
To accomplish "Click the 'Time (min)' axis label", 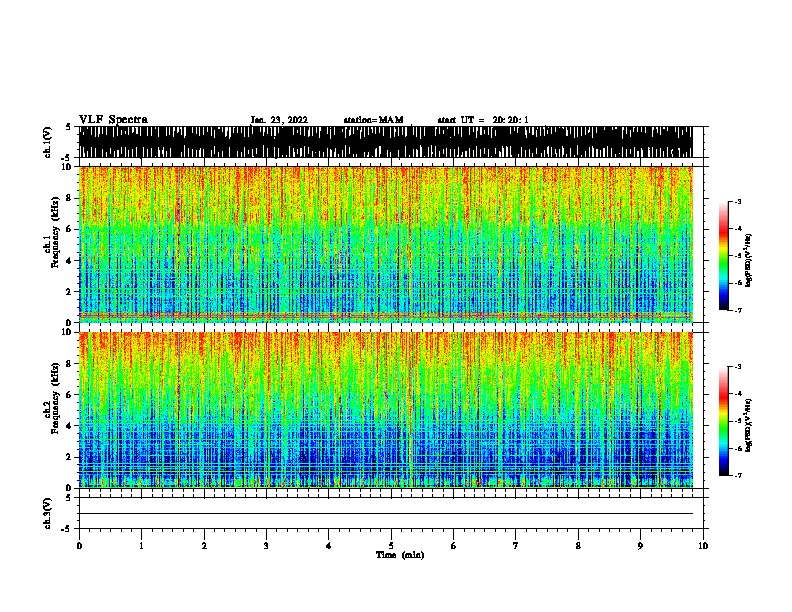I will coord(400,555).
